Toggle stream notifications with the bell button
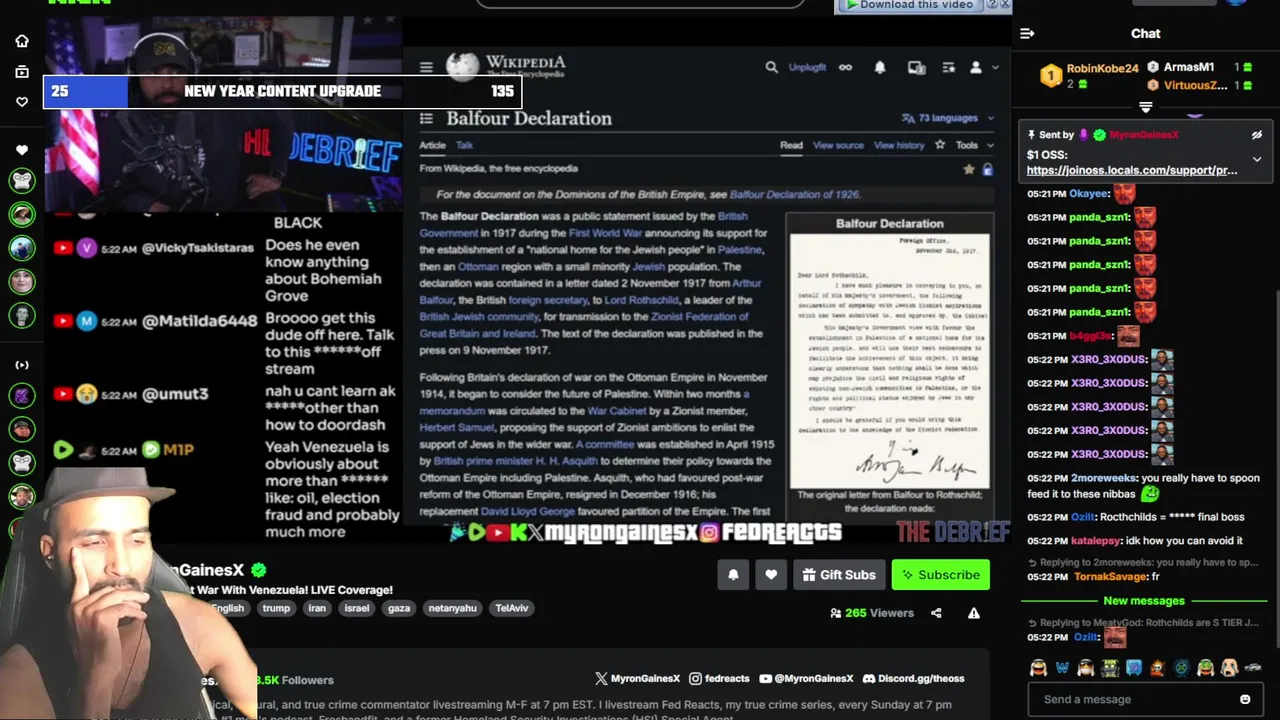 [733, 575]
